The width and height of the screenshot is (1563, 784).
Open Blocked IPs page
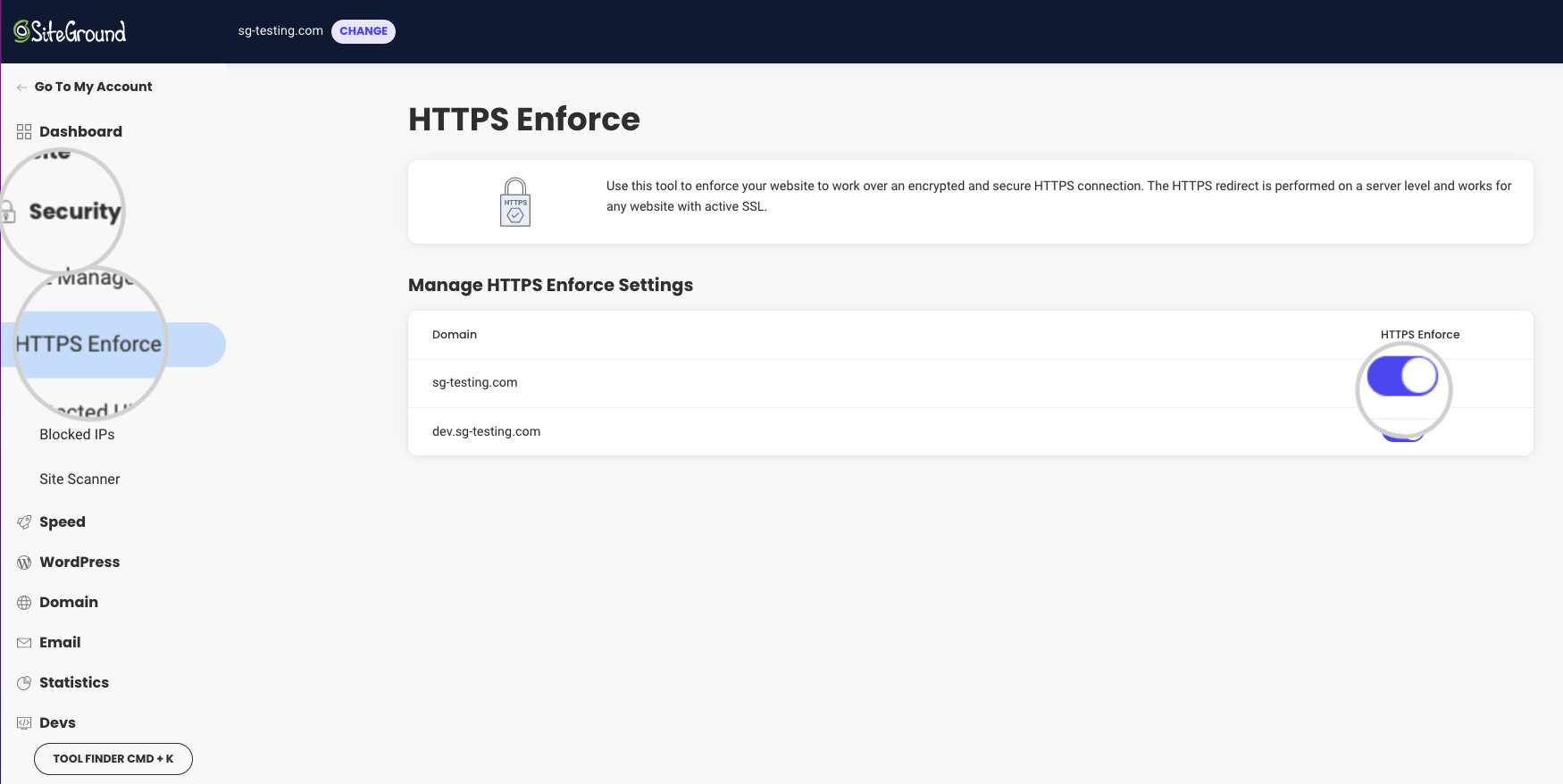(77, 435)
